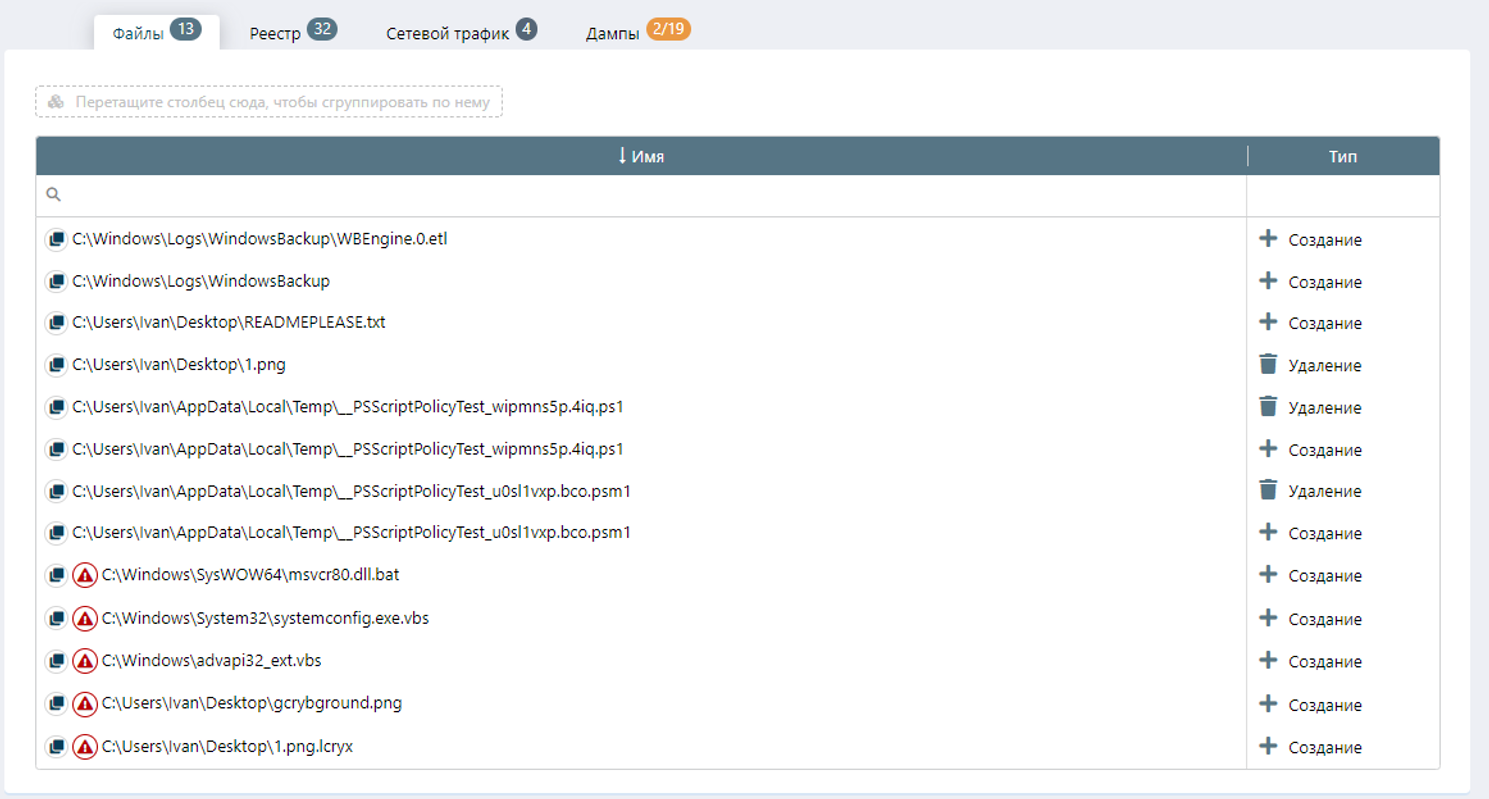
Task: Click the alert icon for advapi32_ext.vbs
Action: point(85,661)
